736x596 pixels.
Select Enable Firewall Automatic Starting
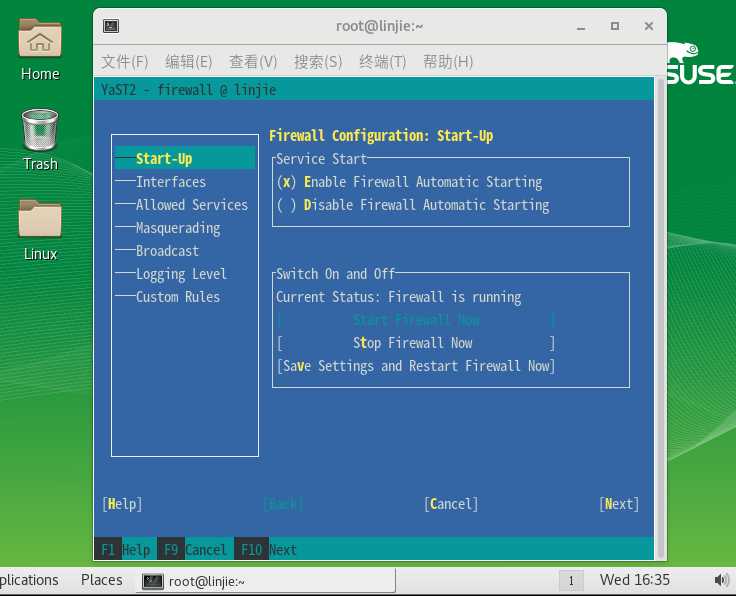tap(409, 182)
